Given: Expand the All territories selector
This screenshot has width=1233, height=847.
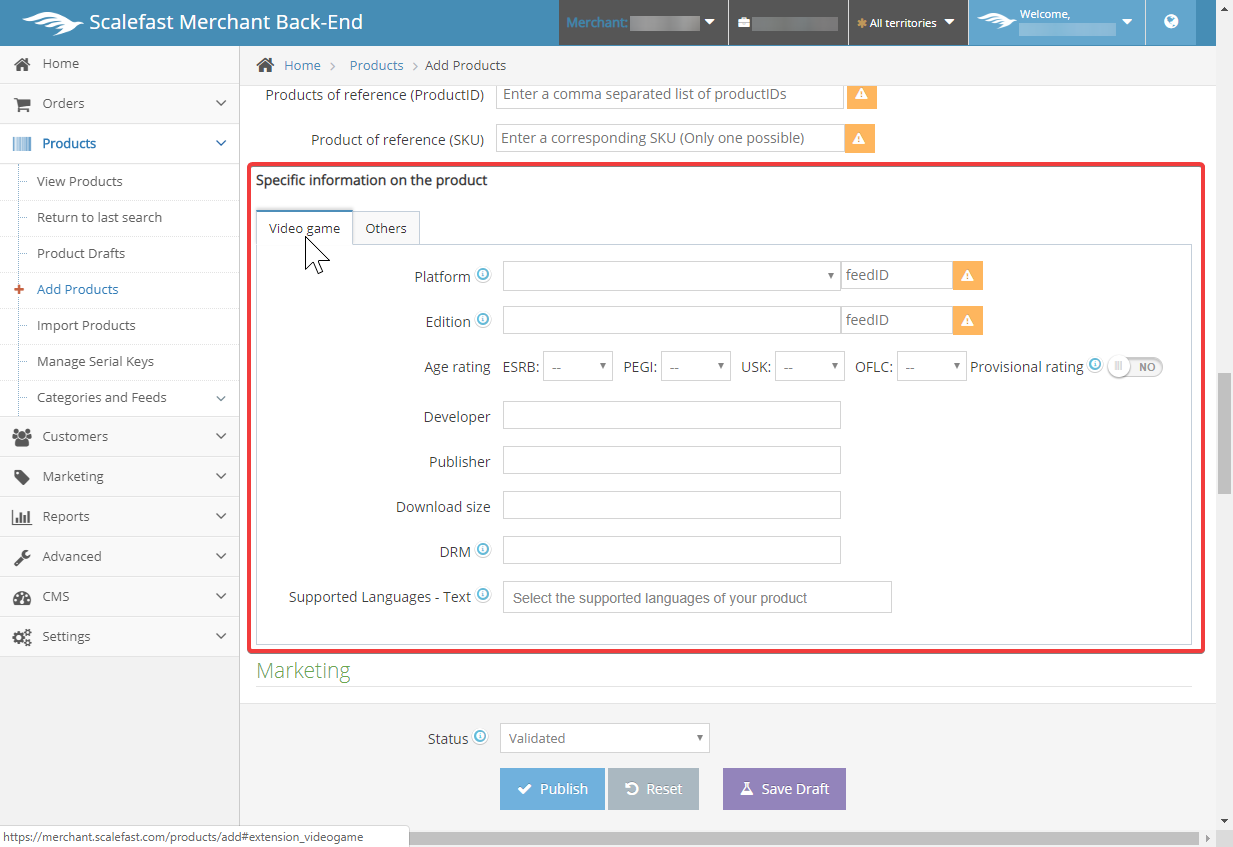Looking at the screenshot, I should tap(907, 23).
